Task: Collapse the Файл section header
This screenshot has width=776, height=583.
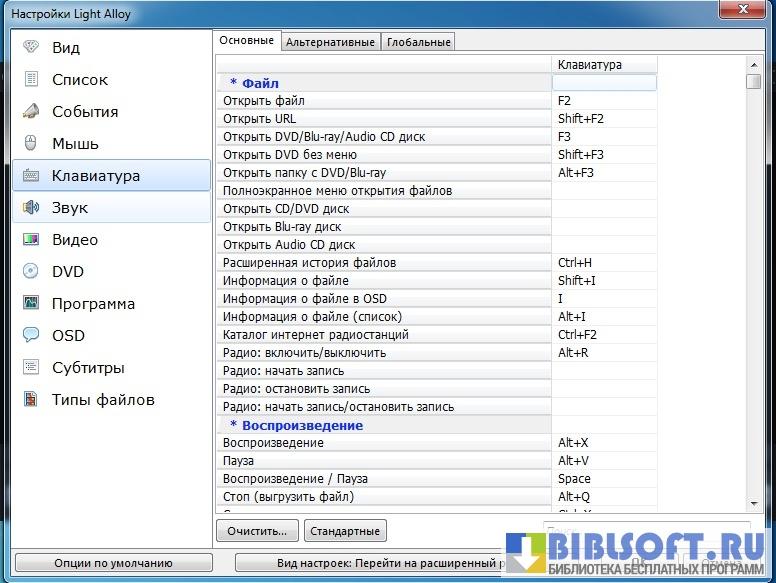Action: pos(254,83)
